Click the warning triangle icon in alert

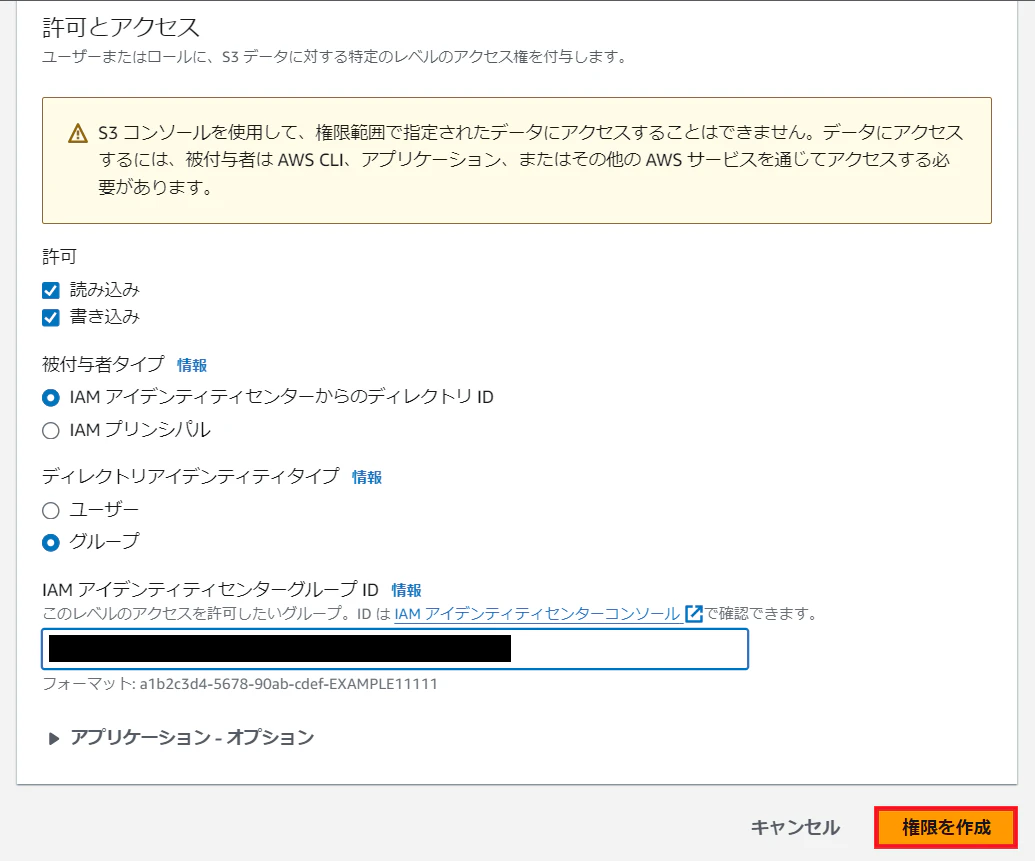[78, 133]
